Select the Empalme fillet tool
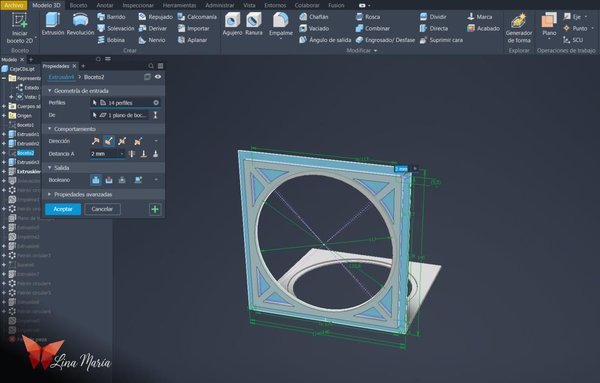 coord(280,26)
